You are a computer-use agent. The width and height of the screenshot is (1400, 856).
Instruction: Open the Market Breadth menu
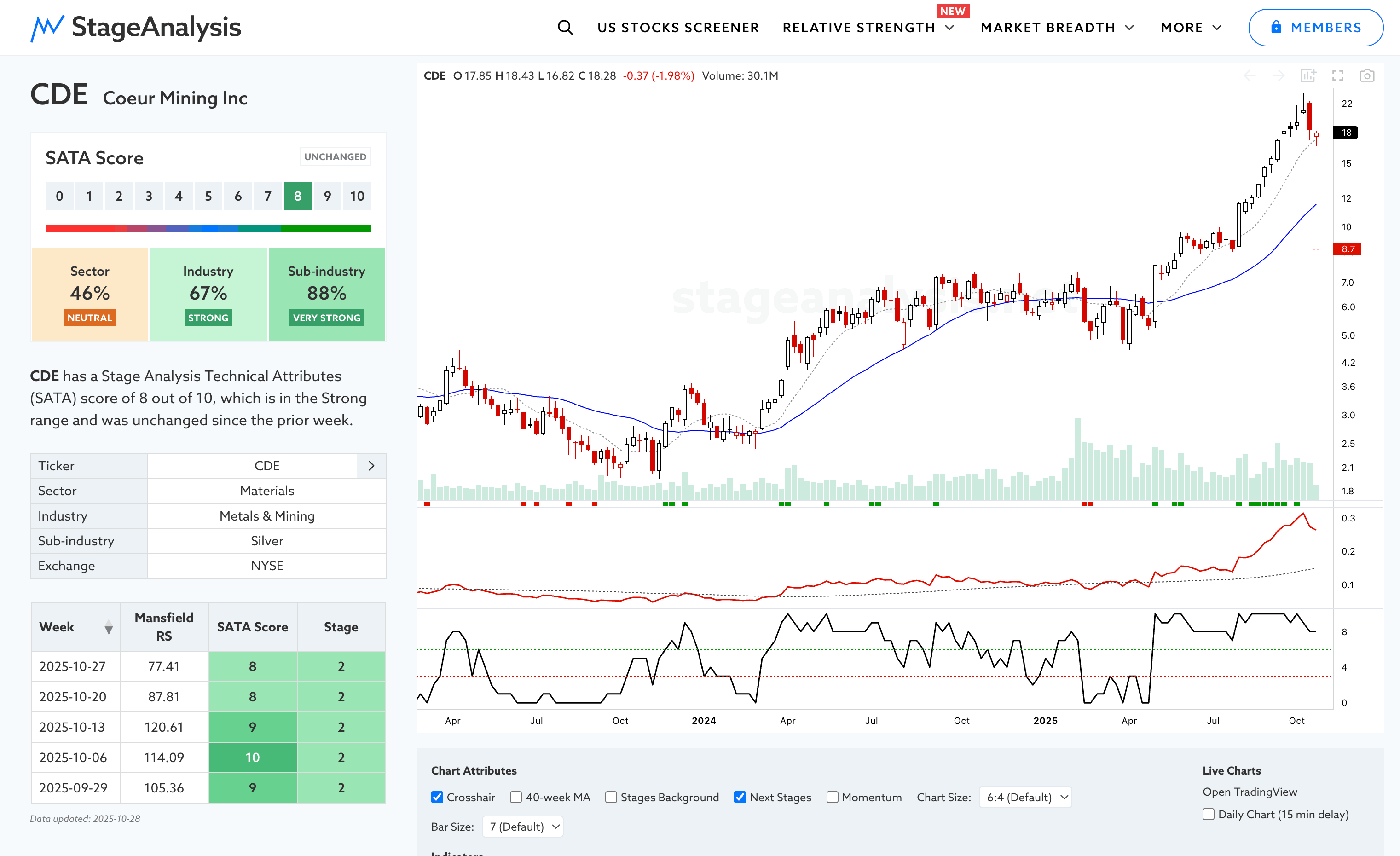click(x=1058, y=27)
